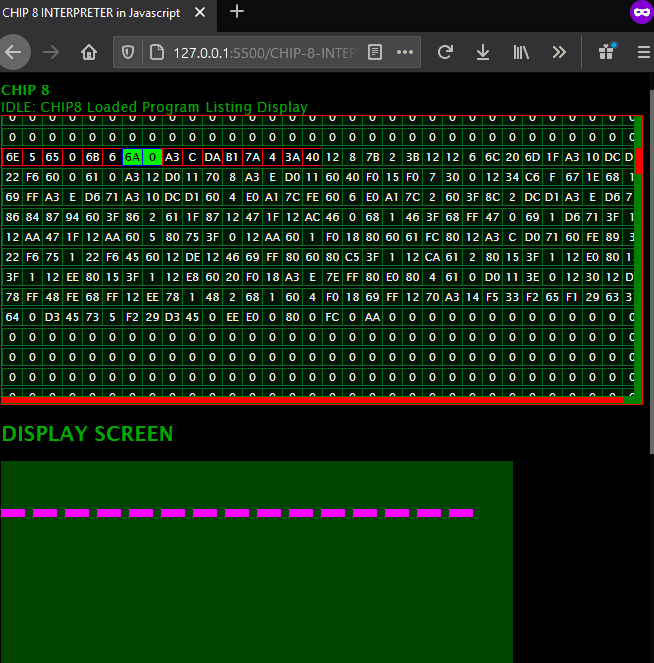Open the Downloads arrow icon

pos(483,52)
